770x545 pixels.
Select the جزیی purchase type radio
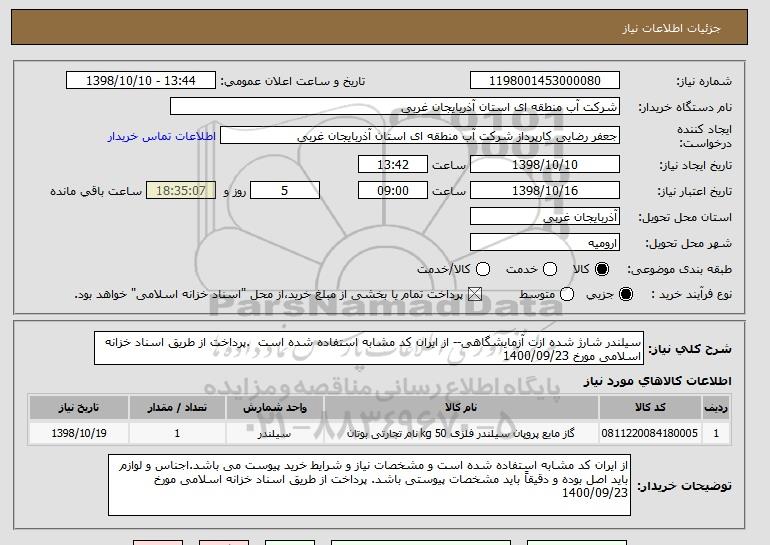[626, 294]
